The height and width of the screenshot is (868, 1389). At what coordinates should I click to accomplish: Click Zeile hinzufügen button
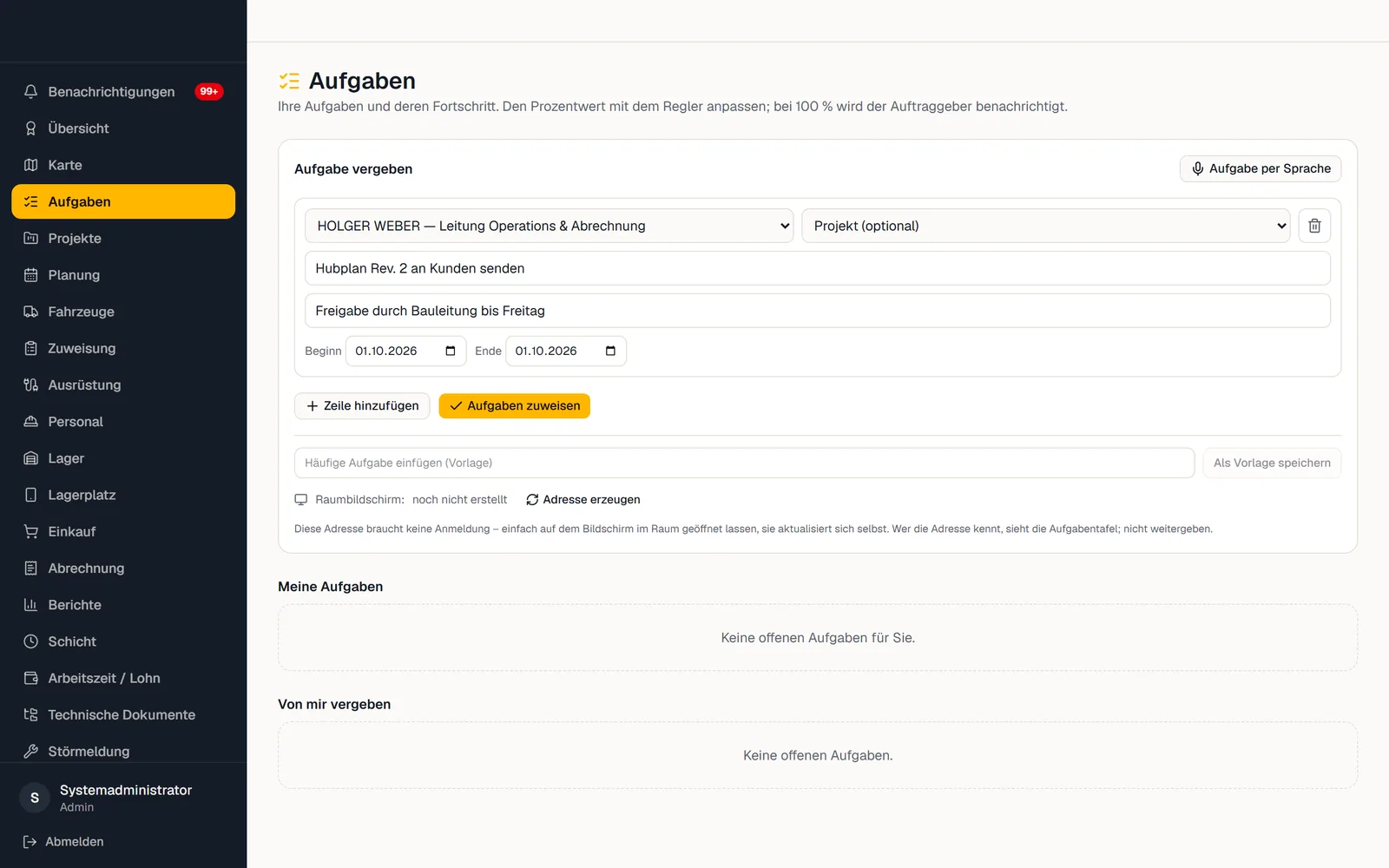(x=362, y=406)
